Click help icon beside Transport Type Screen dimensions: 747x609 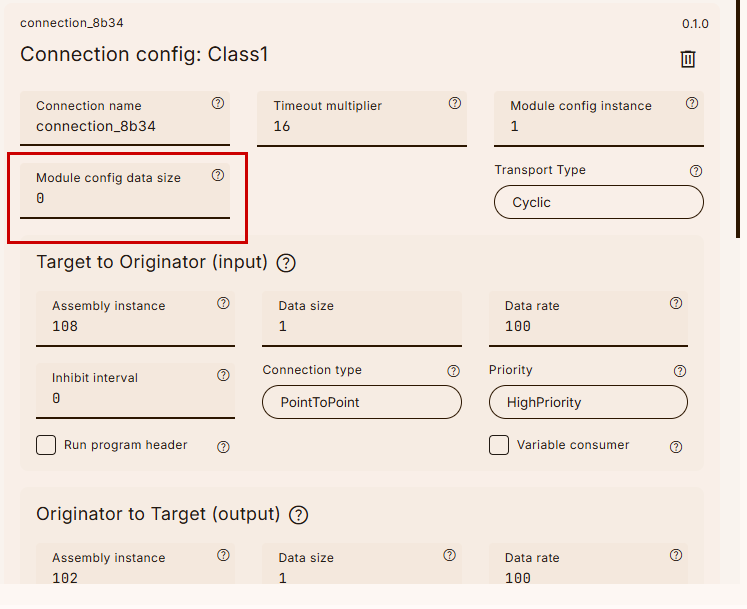[x=696, y=171]
